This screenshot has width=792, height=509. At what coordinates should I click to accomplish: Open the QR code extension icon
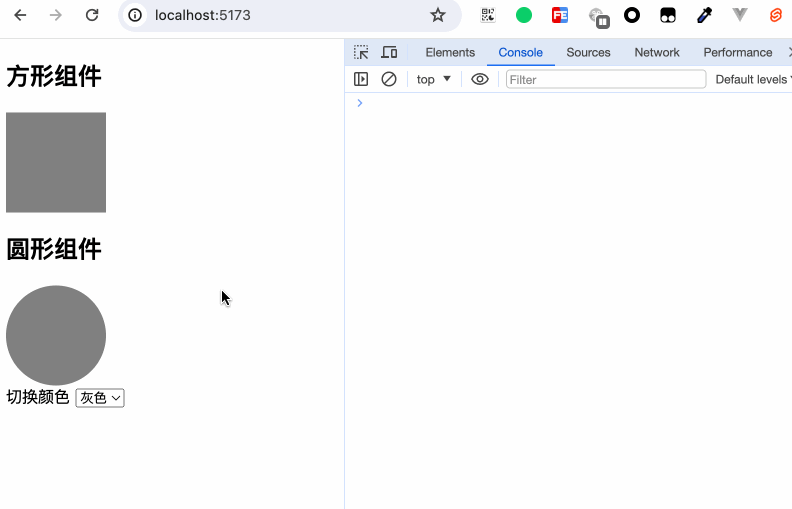pyautogui.click(x=488, y=15)
